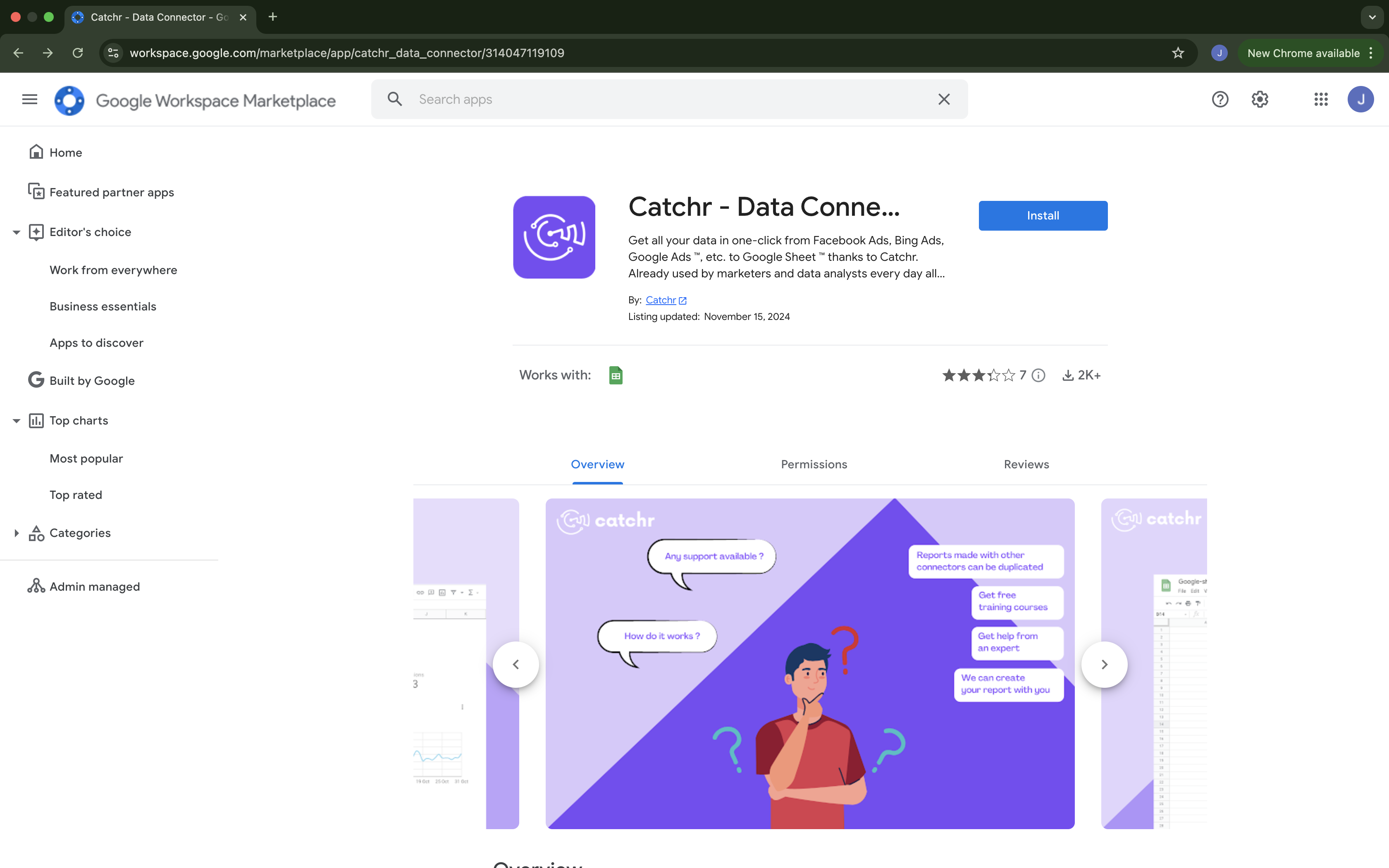This screenshot has width=1389, height=868.
Task: Open Apps to discover
Action: pos(96,343)
